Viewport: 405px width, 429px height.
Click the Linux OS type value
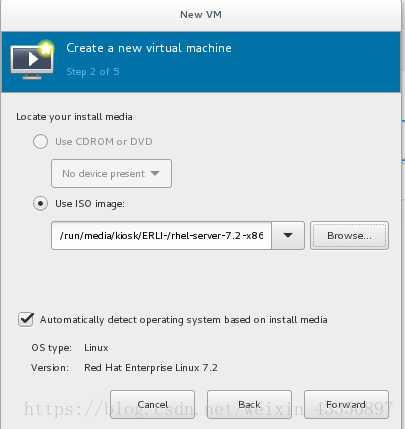(96, 348)
